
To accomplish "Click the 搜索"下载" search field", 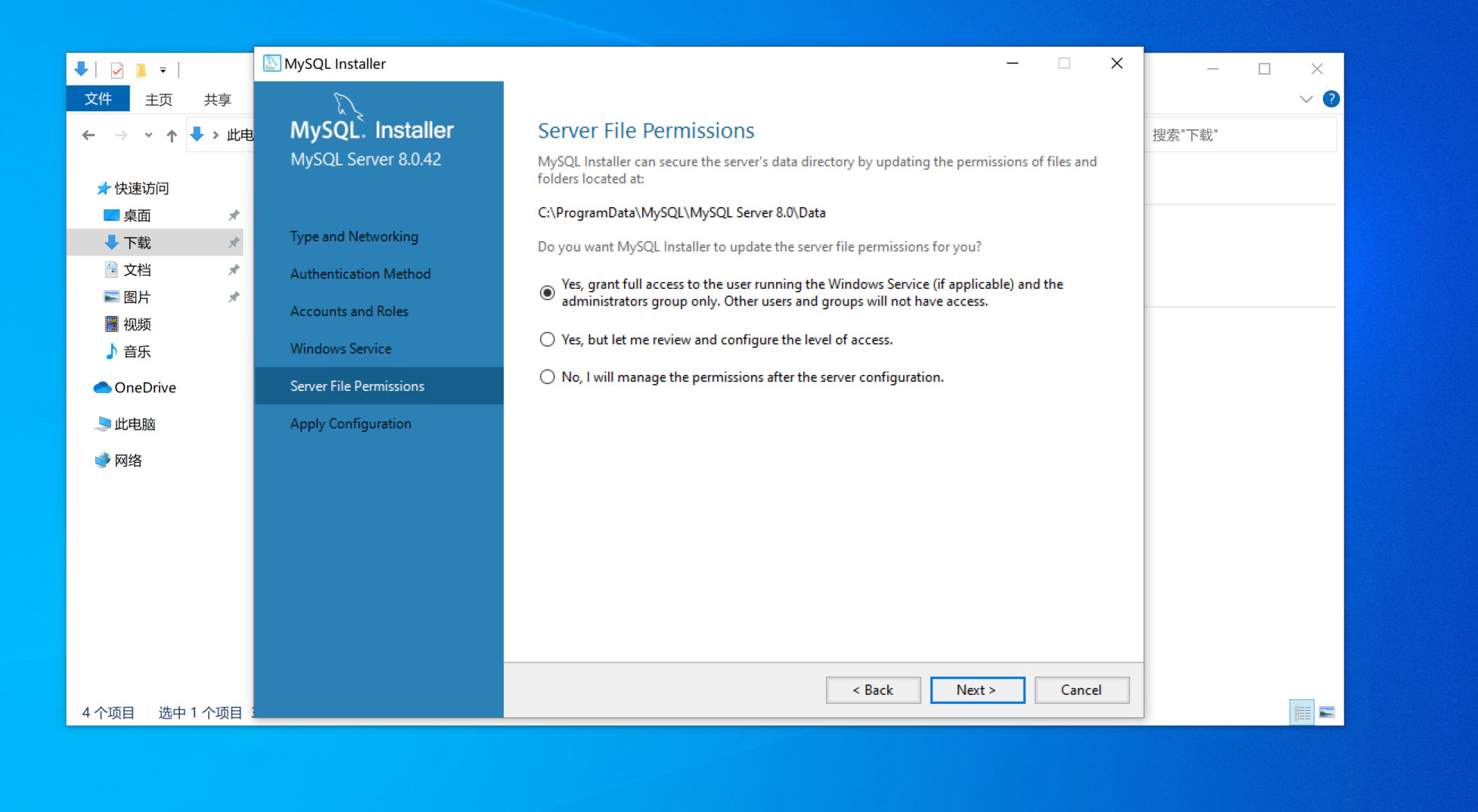I will [x=1240, y=135].
